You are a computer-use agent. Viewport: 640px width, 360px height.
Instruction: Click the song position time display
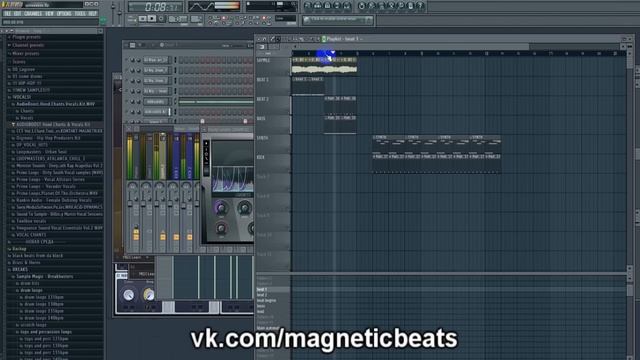coord(156,7)
